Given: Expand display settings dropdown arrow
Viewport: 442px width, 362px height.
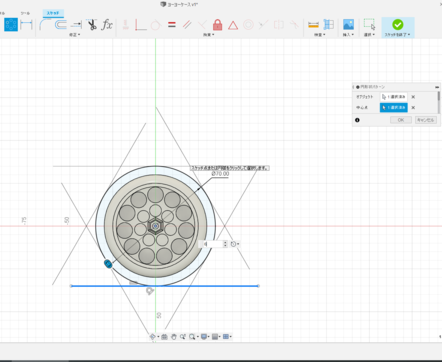Looking at the screenshot, I should point(209,337).
